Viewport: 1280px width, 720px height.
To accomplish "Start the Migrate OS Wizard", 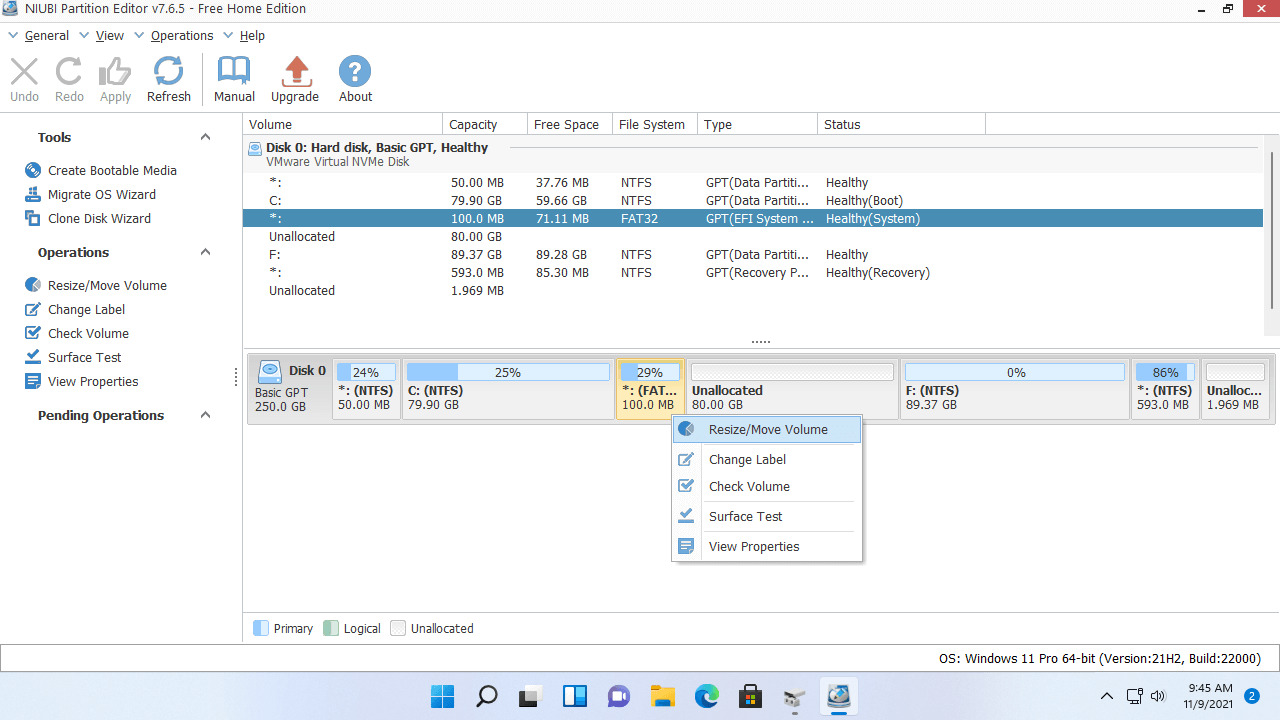I will (x=101, y=194).
